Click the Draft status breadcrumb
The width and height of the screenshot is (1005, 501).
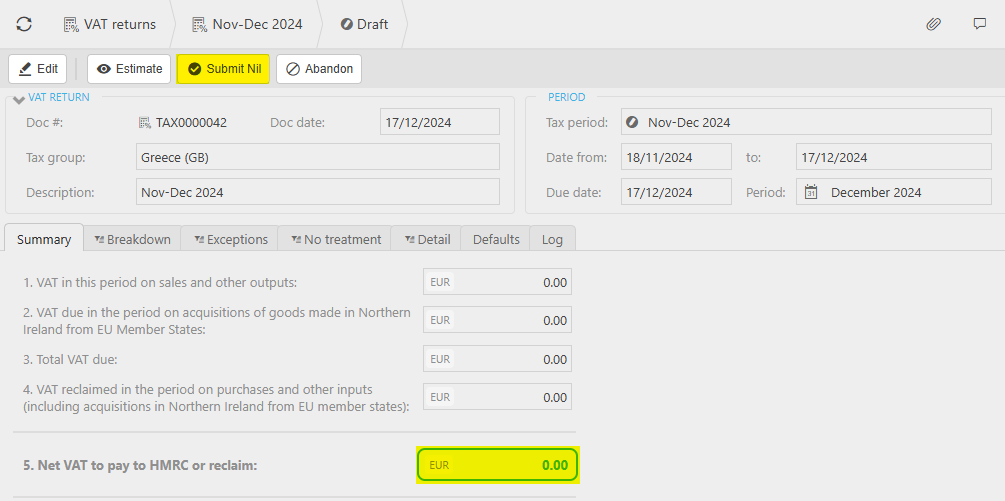(x=365, y=24)
